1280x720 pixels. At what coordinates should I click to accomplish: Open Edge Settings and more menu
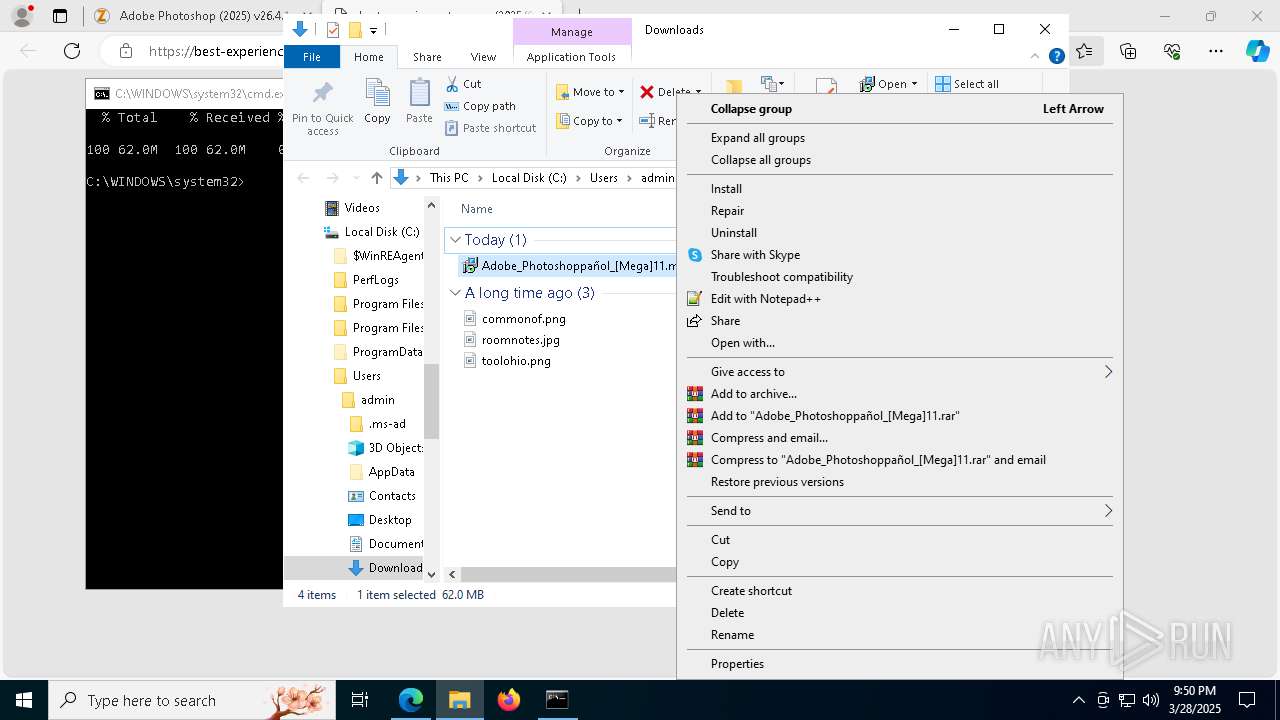[1216, 51]
